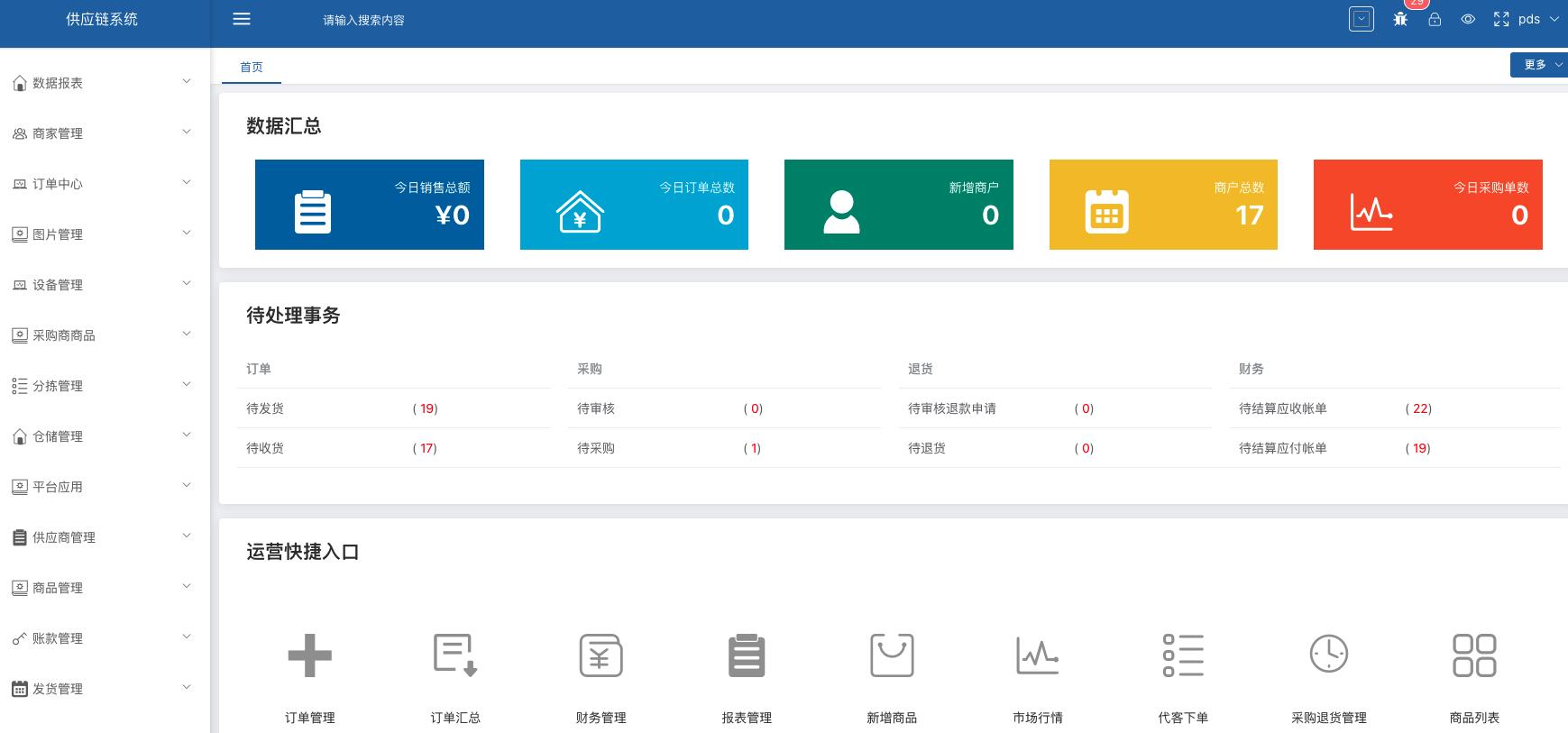The height and width of the screenshot is (733, 1568).
Task: Click the bug icon with notification badge
Action: (x=1400, y=19)
